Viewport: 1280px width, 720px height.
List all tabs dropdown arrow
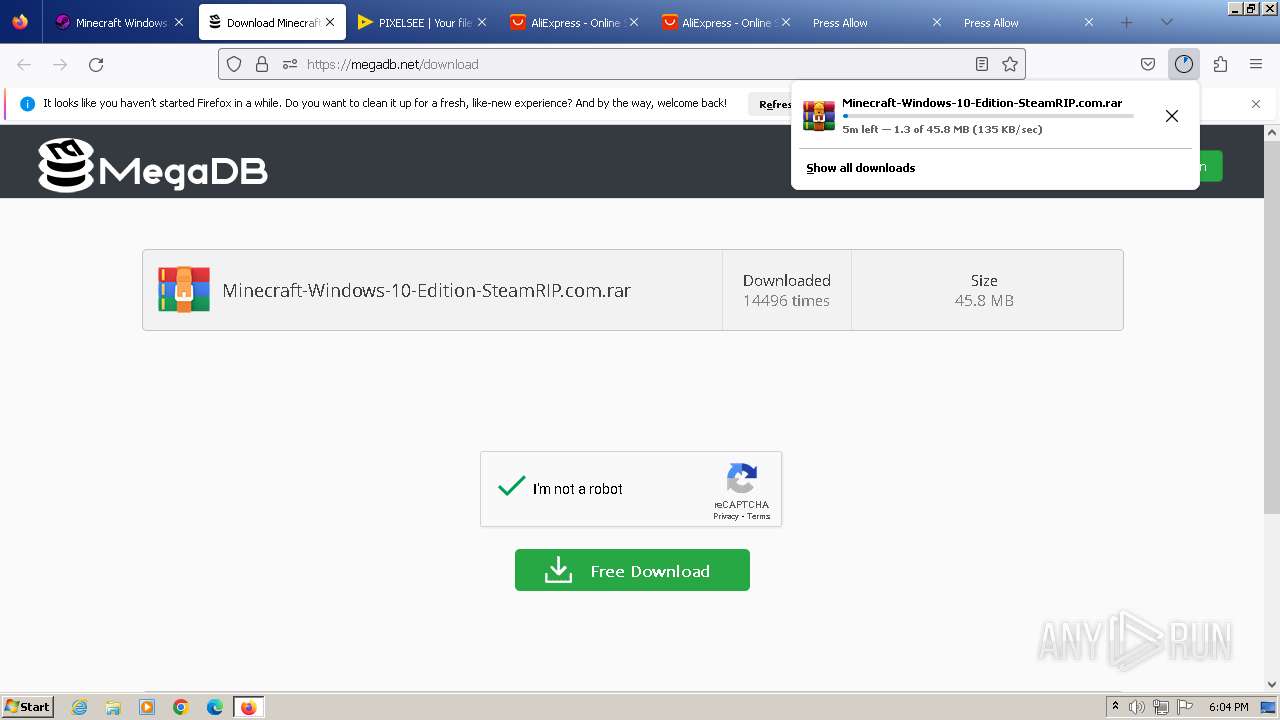(1166, 22)
